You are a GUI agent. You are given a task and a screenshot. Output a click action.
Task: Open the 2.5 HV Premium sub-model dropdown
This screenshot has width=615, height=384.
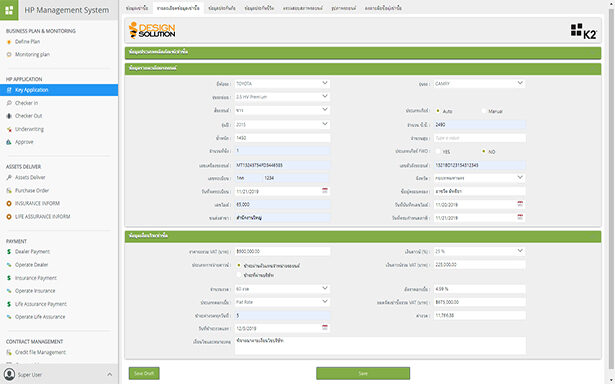click(x=282, y=96)
